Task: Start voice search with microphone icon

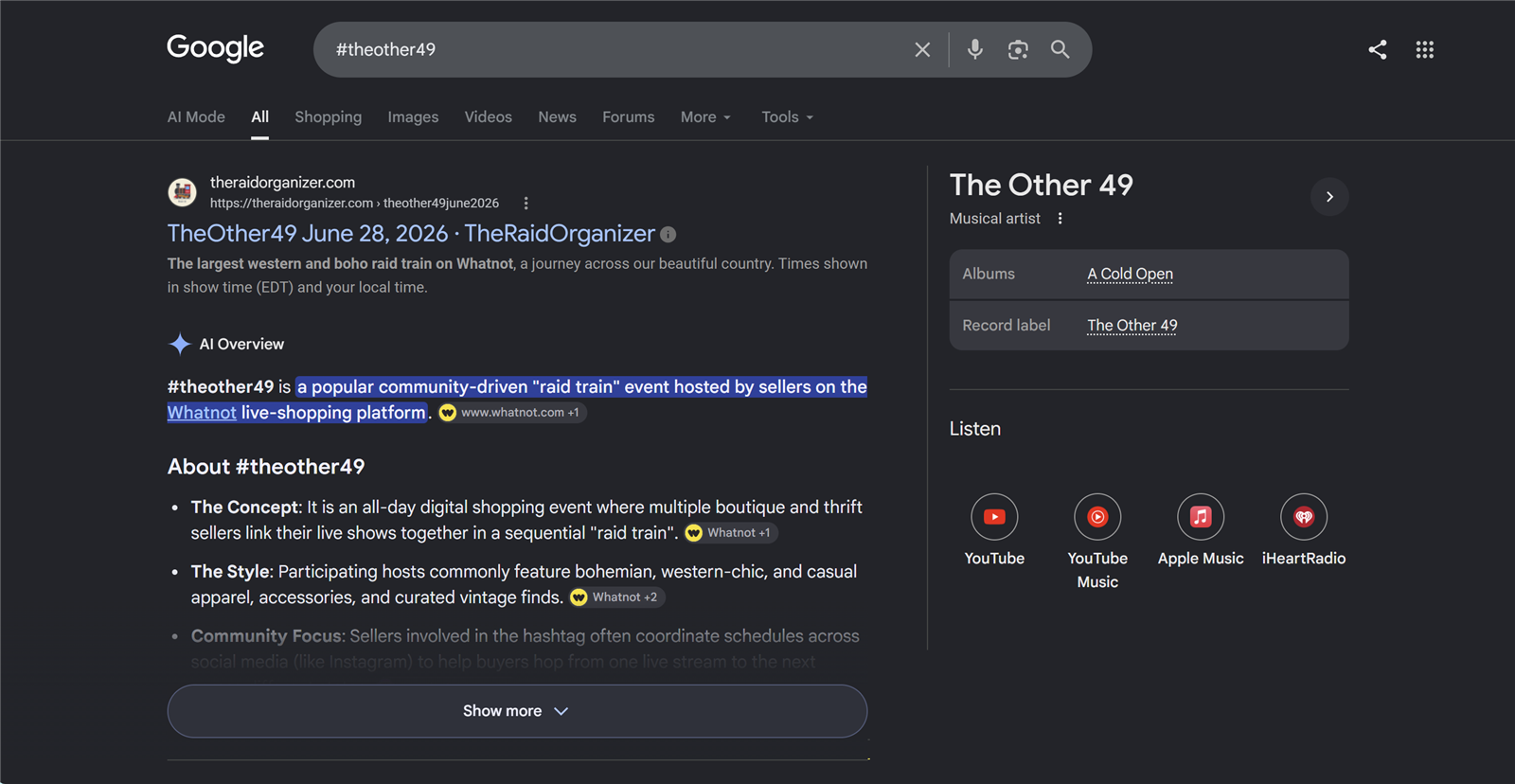Action: (x=974, y=49)
